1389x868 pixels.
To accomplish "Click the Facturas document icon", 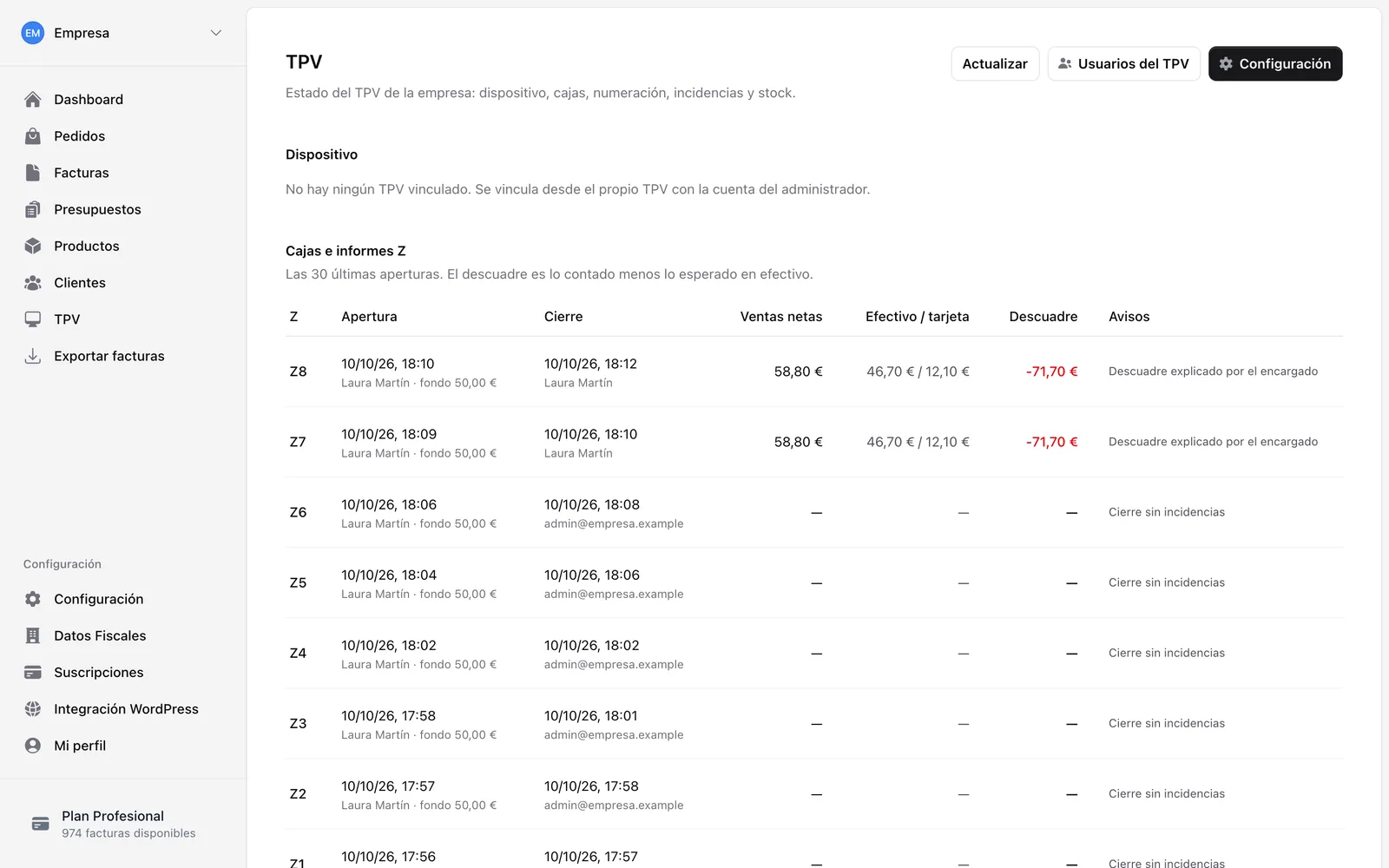I will click(x=33, y=173).
